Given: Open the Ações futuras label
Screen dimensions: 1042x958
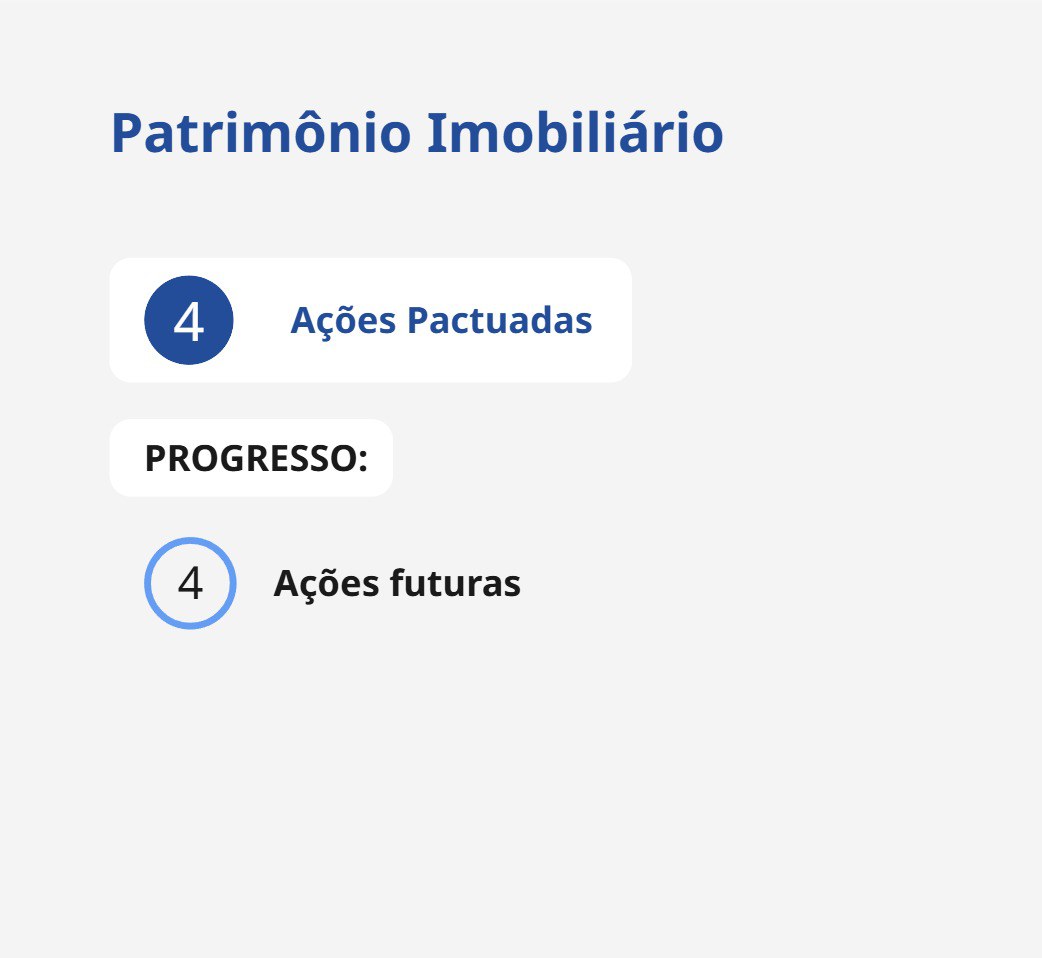Looking at the screenshot, I should pyautogui.click(x=397, y=583).
